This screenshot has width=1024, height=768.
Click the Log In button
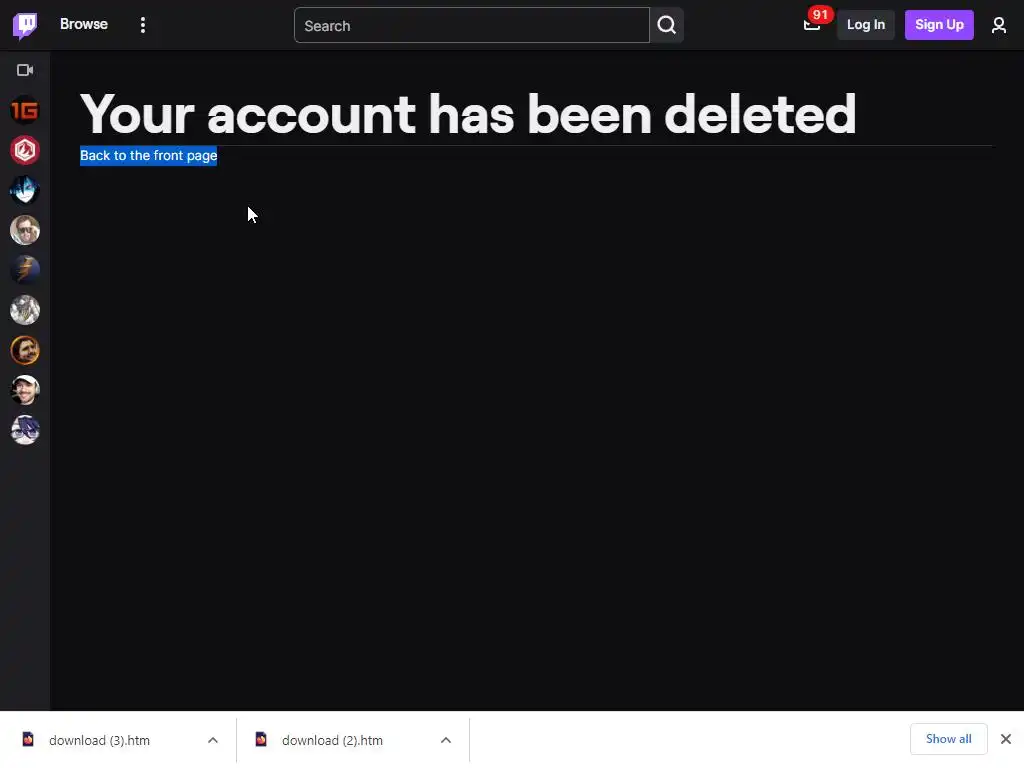pyautogui.click(x=865, y=25)
